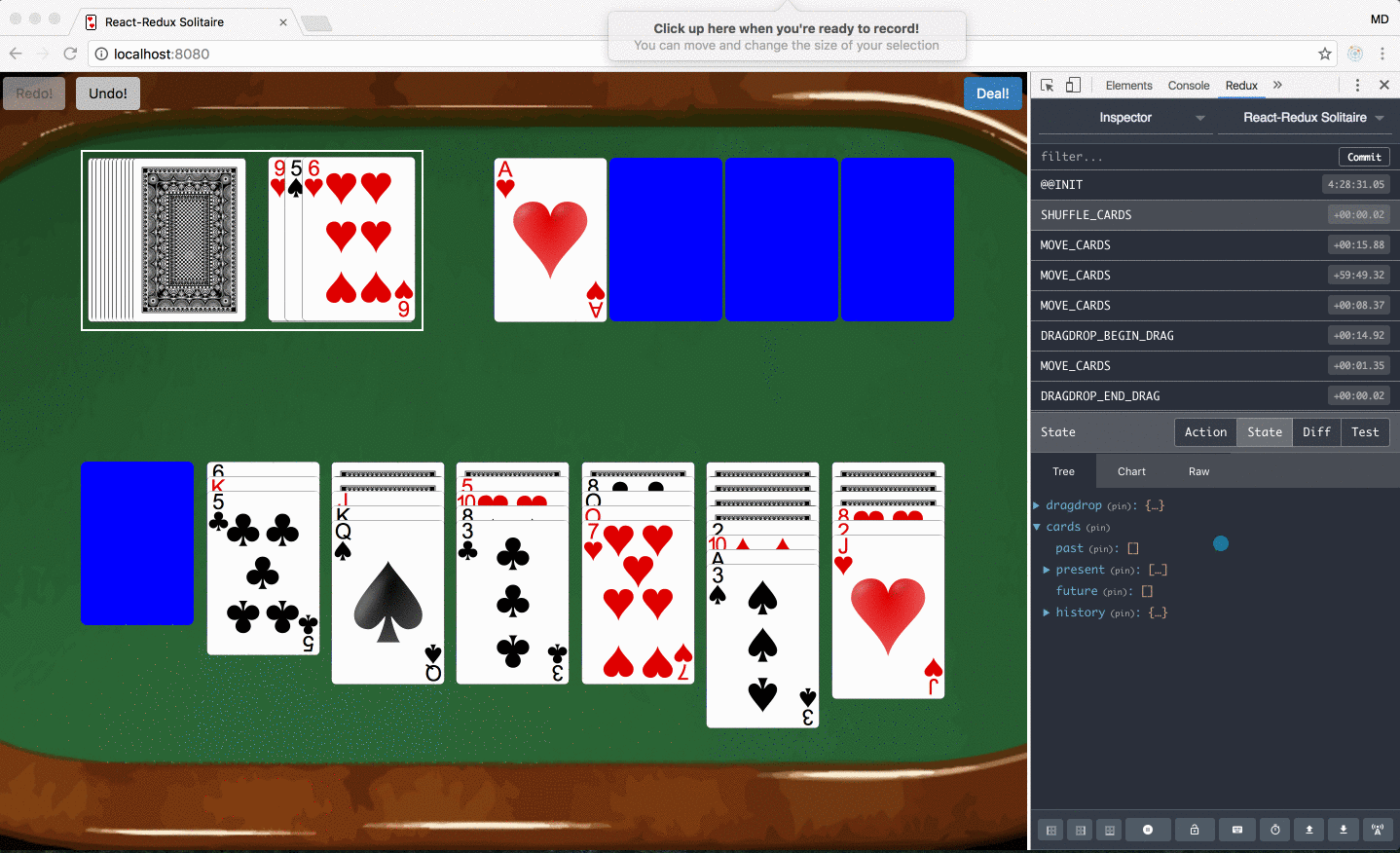
Task: Open the Console tab
Action: coord(1189,86)
